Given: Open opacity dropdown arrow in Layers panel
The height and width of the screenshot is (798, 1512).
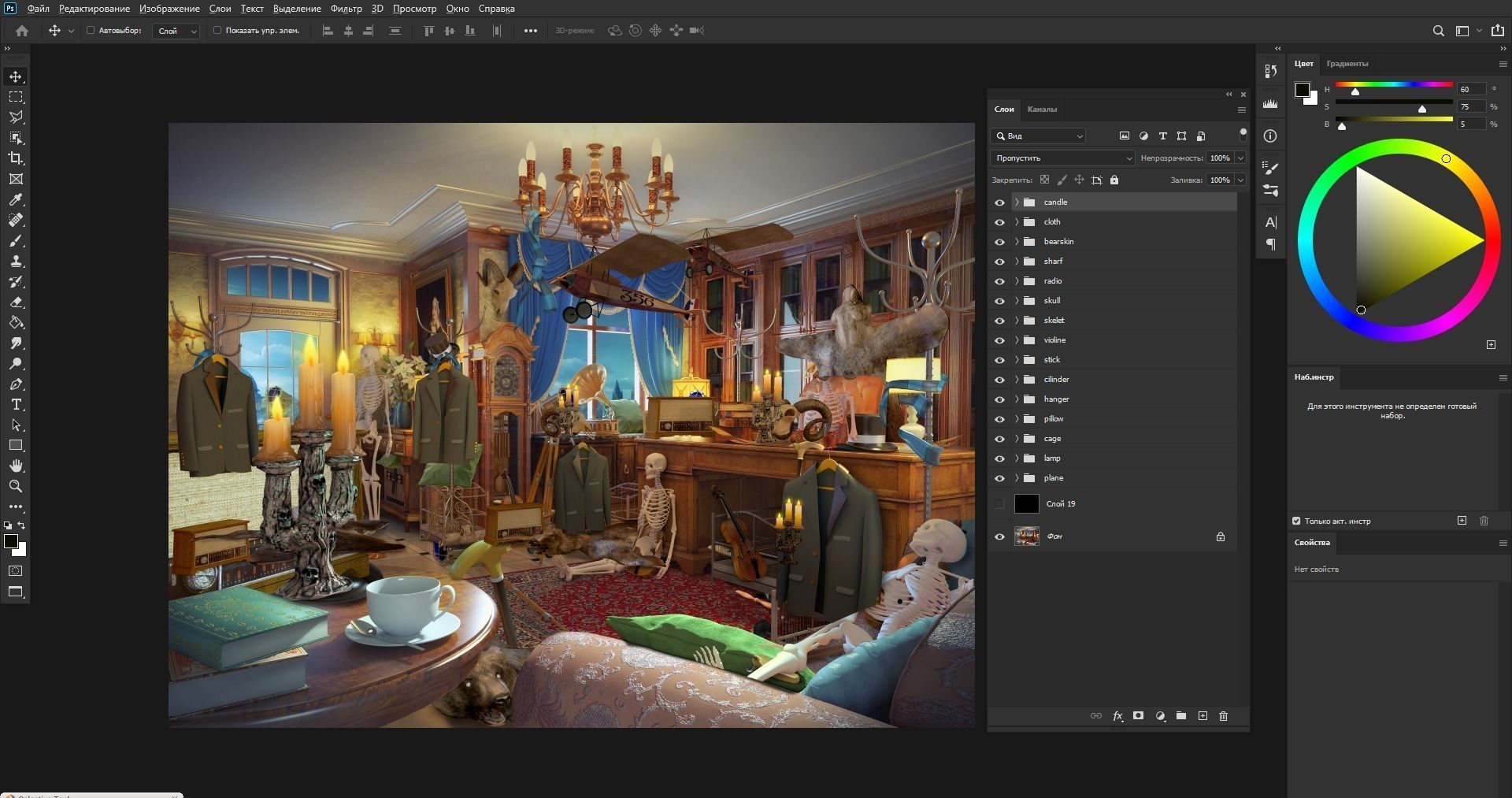Looking at the screenshot, I should [x=1241, y=158].
